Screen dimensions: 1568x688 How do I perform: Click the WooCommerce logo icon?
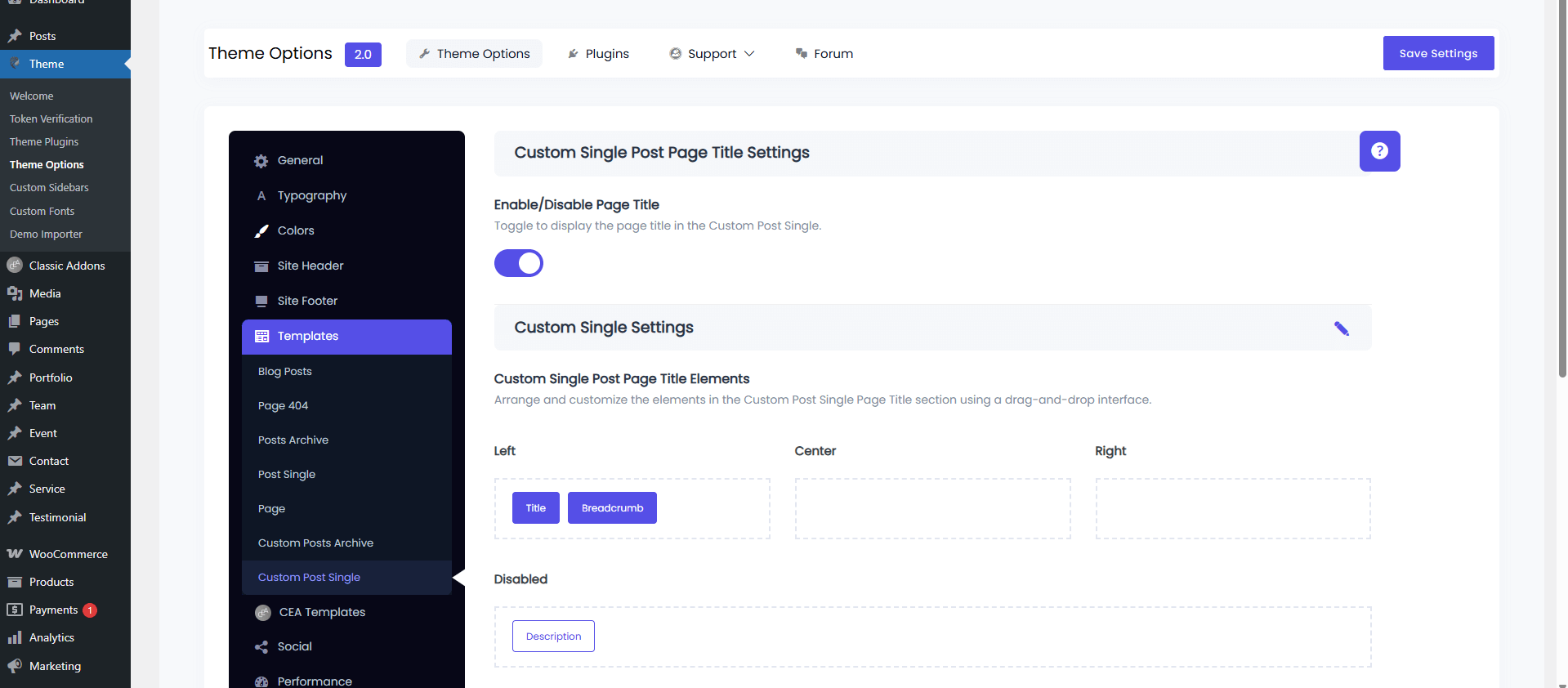pyautogui.click(x=15, y=554)
